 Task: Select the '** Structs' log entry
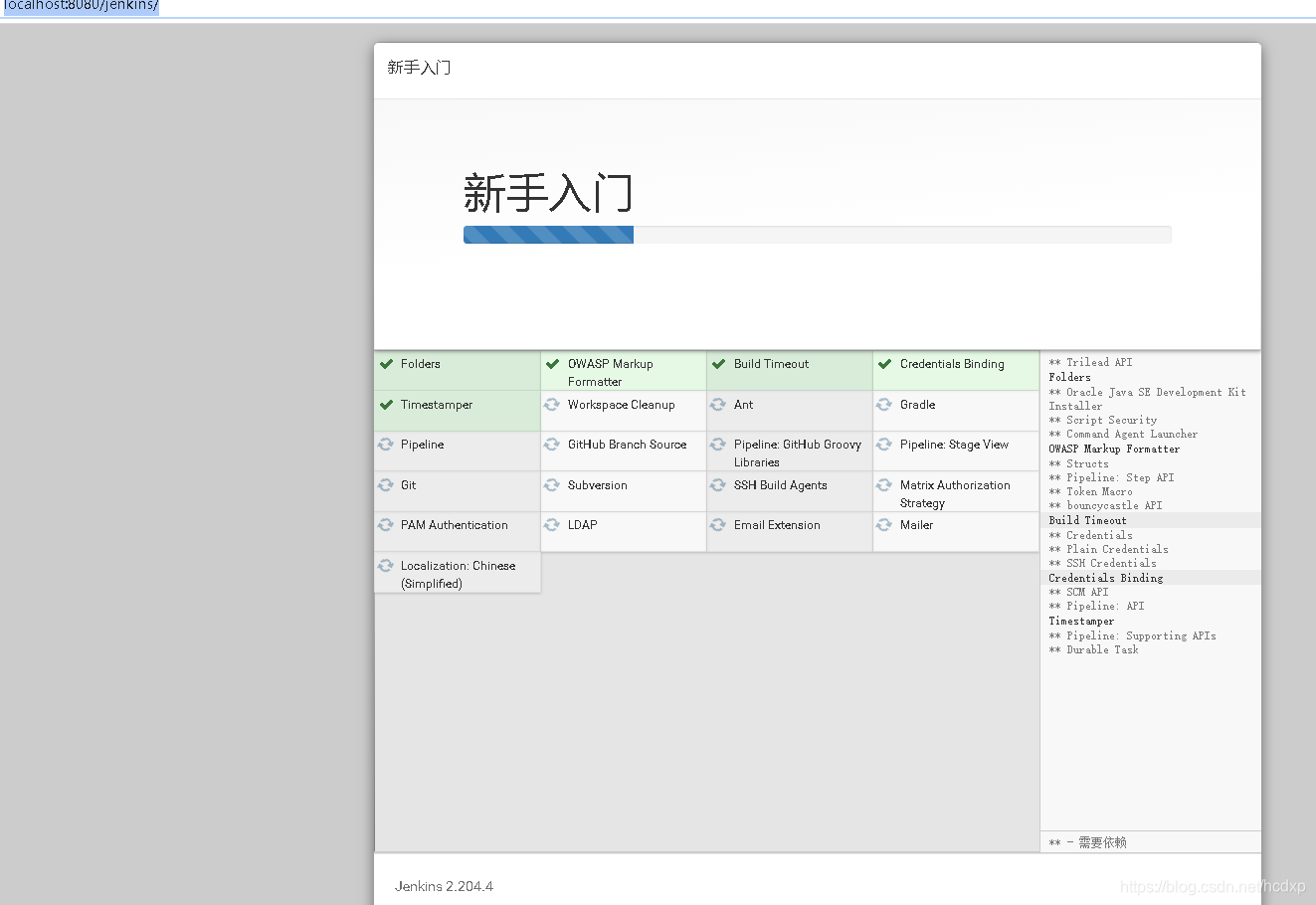pos(1078,464)
